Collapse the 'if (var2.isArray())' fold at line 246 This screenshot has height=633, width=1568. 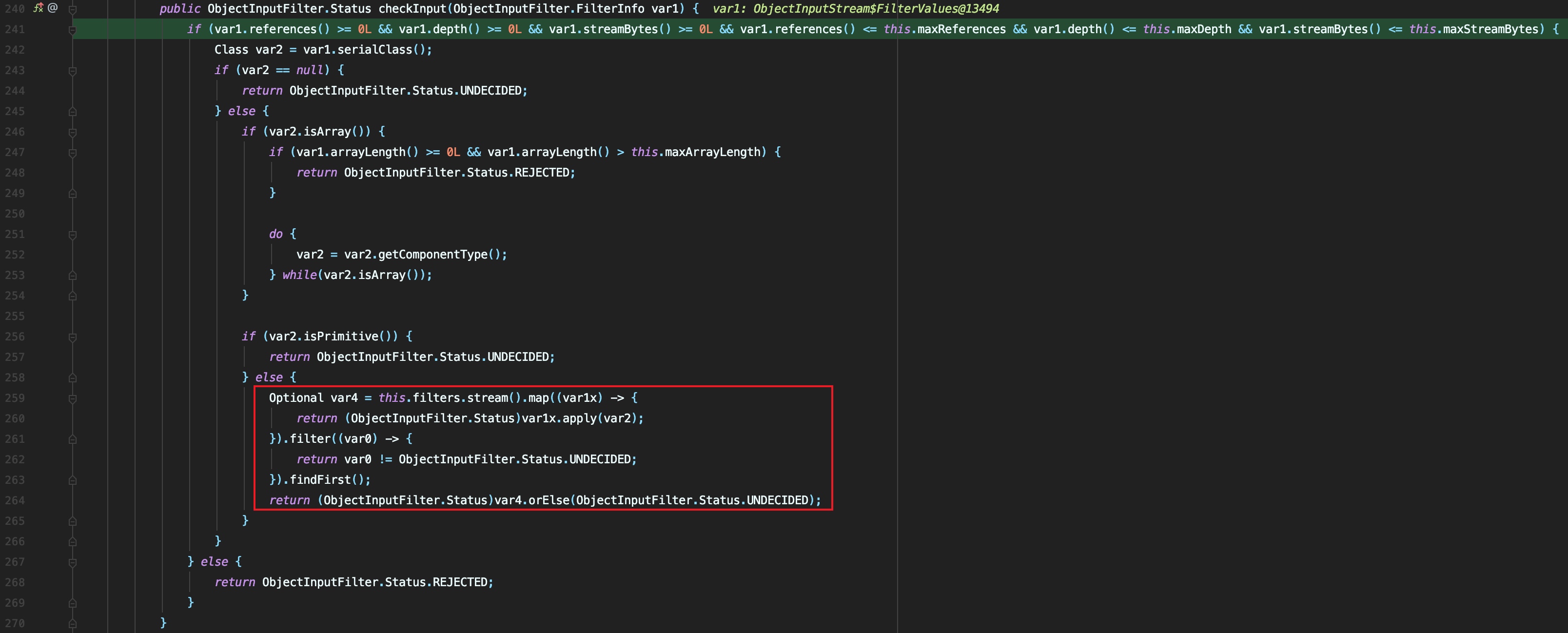point(73,132)
